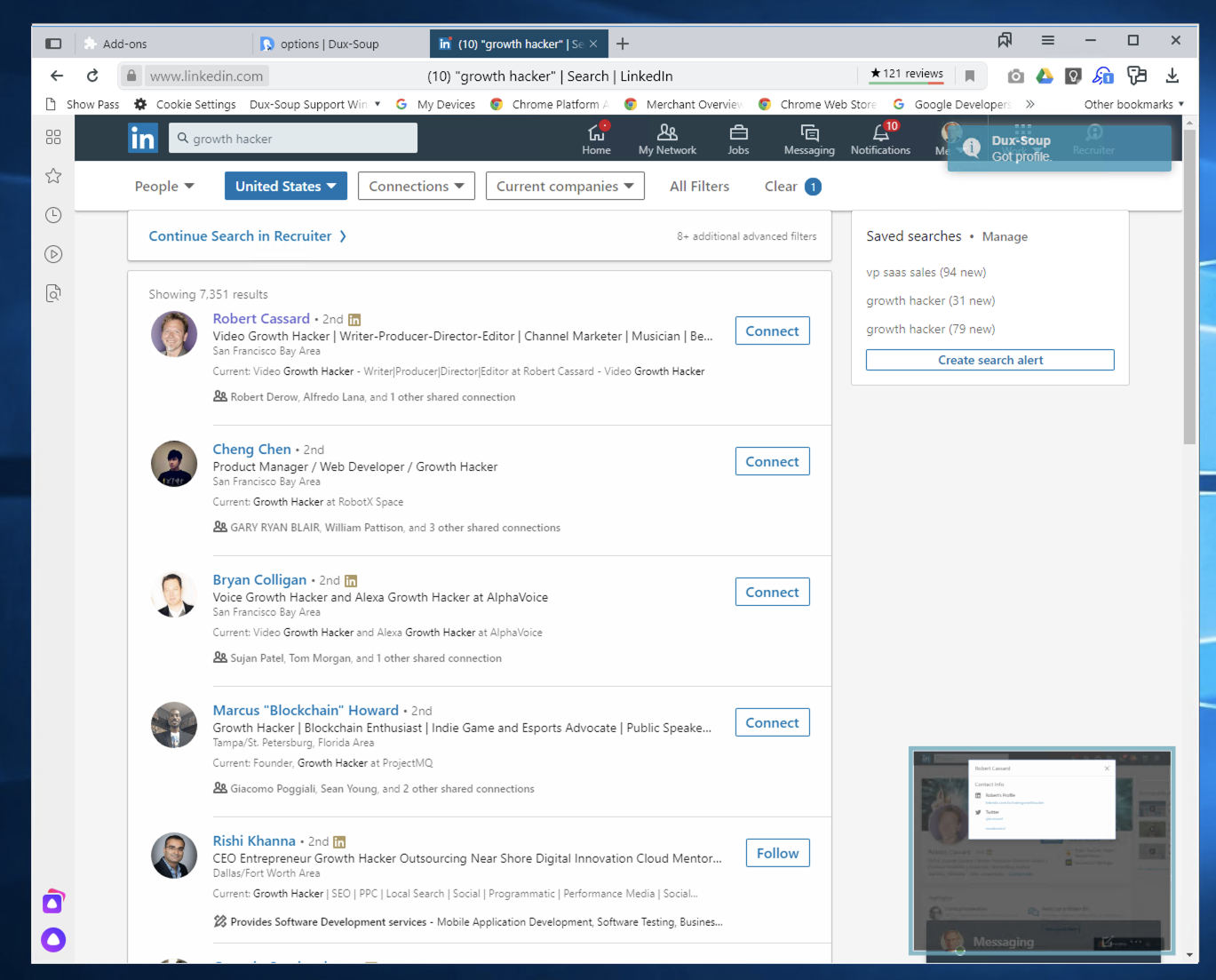
Task: Open growth hacker (31 new) saved search
Action: pos(931,300)
